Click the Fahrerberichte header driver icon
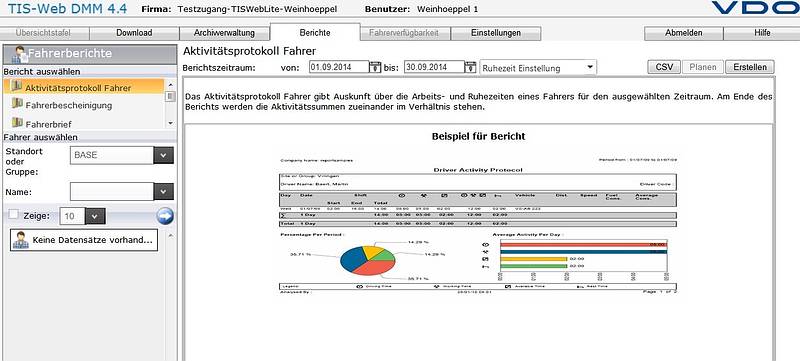 (20, 54)
